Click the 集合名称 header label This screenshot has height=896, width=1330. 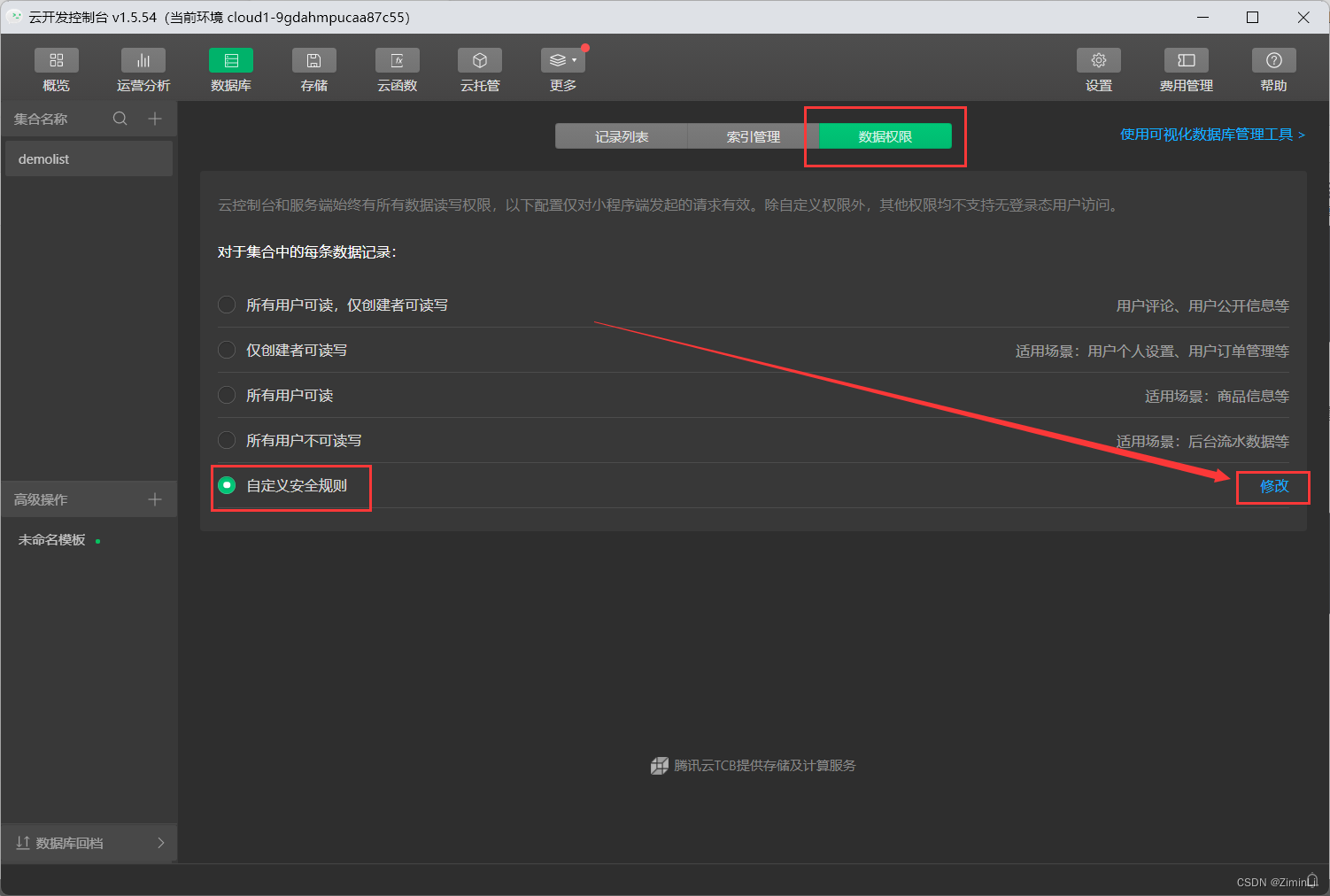coord(41,119)
